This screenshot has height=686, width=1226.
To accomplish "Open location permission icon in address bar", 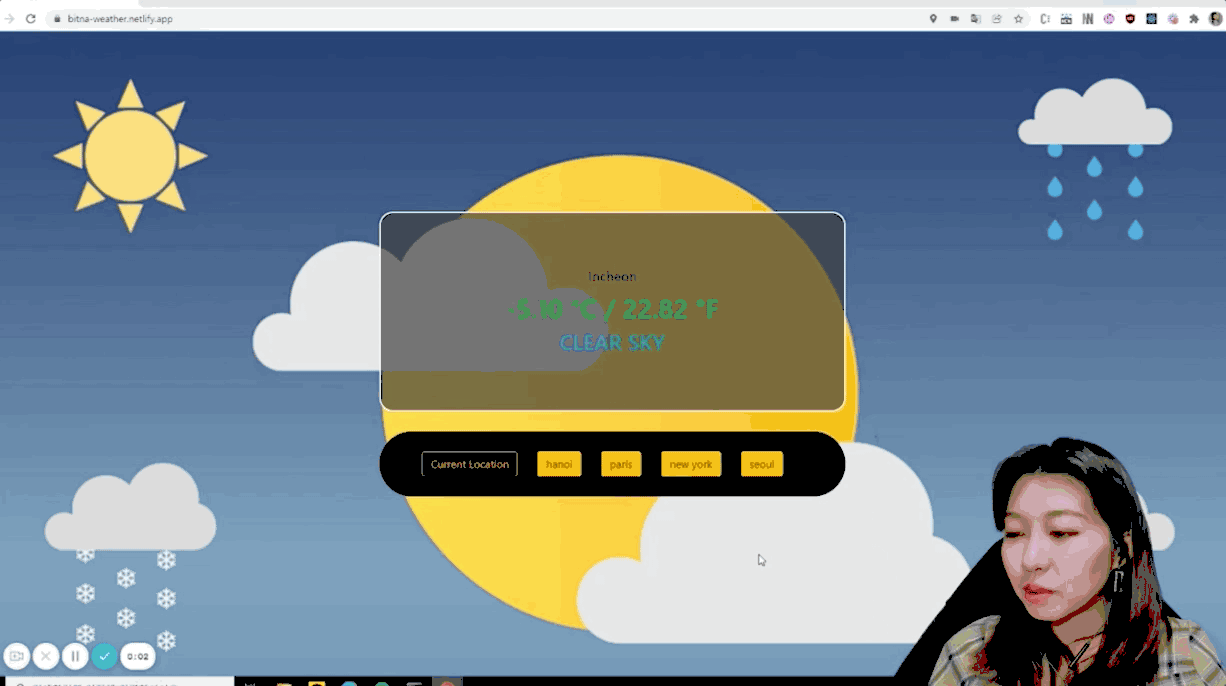I will (x=933, y=18).
